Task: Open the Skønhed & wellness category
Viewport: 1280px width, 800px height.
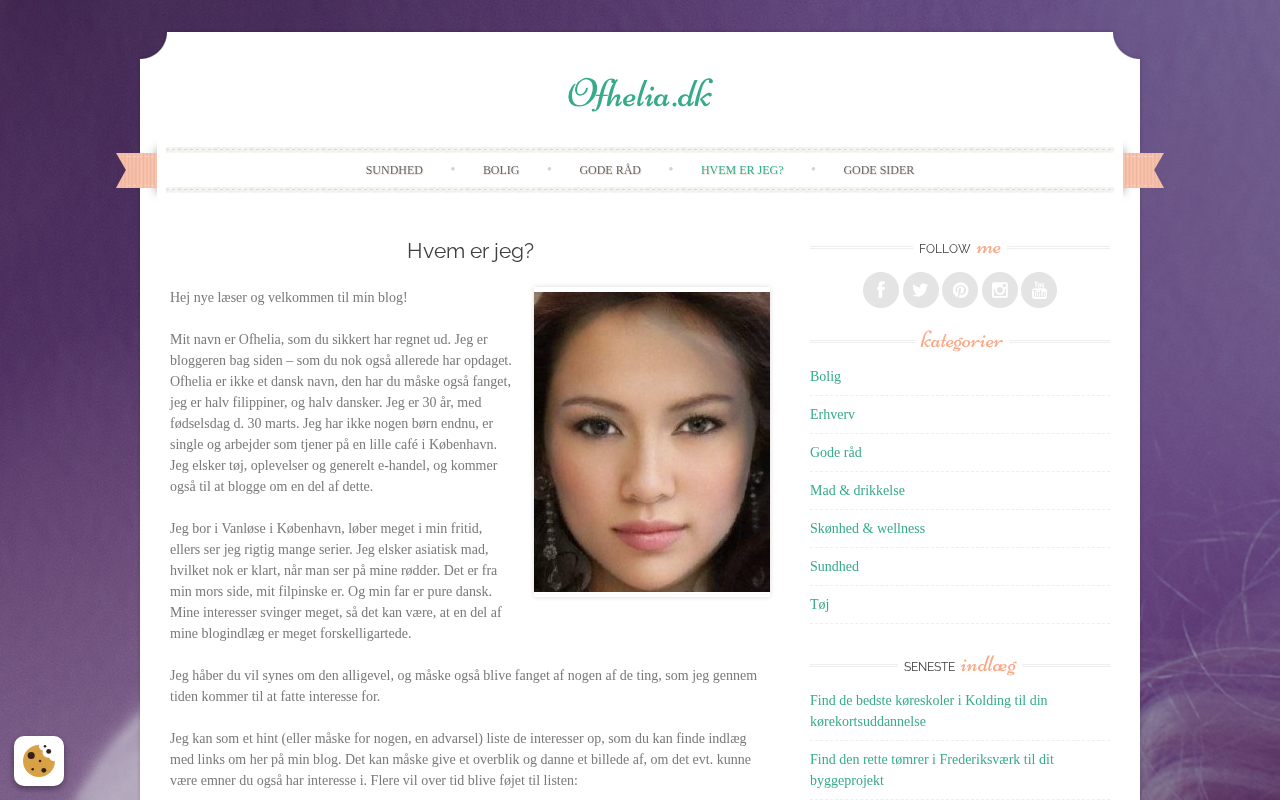Action: click(867, 528)
